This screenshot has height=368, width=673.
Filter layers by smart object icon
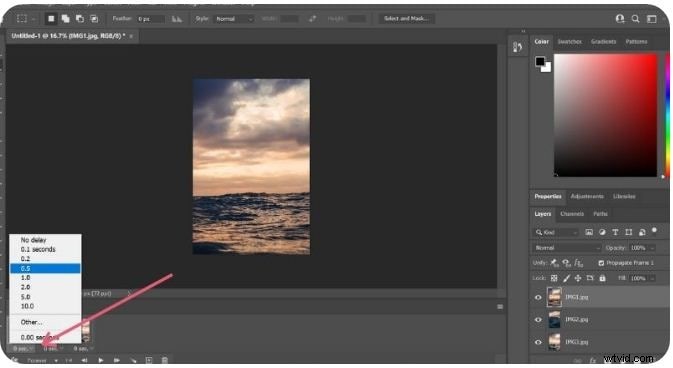click(x=642, y=232)
